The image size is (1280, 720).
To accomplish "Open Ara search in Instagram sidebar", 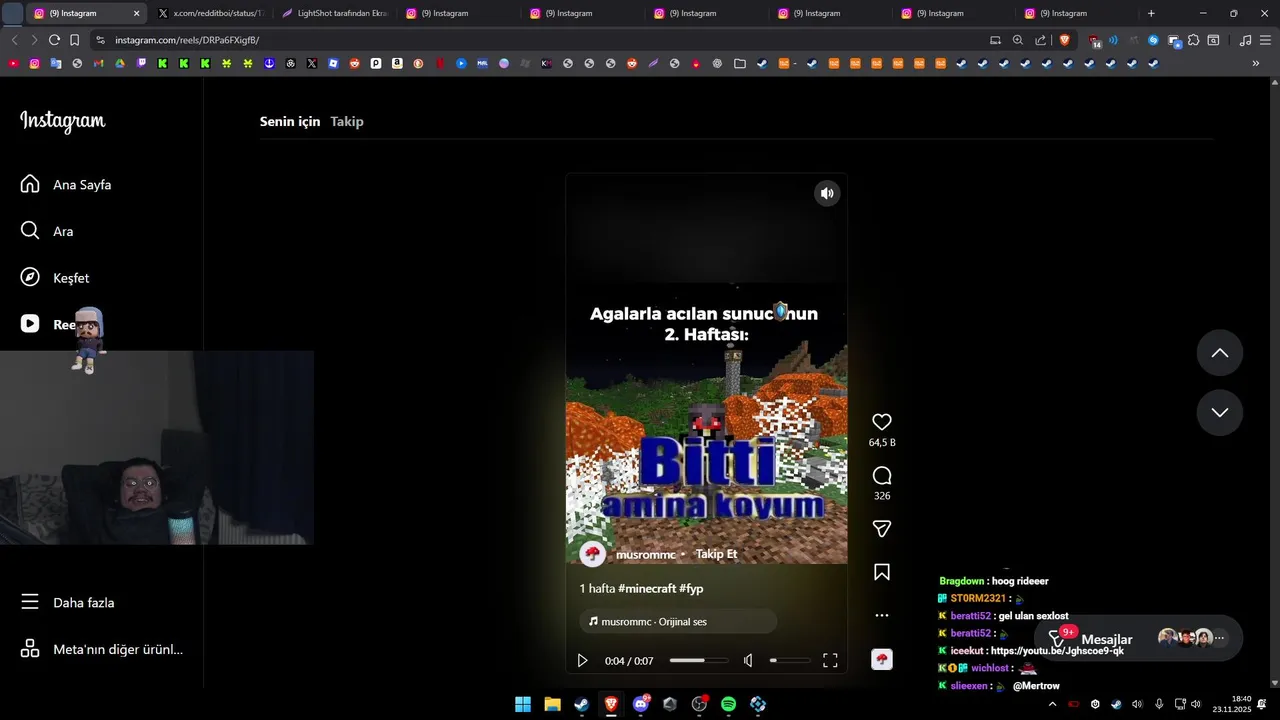I will [x=47, y=231].
